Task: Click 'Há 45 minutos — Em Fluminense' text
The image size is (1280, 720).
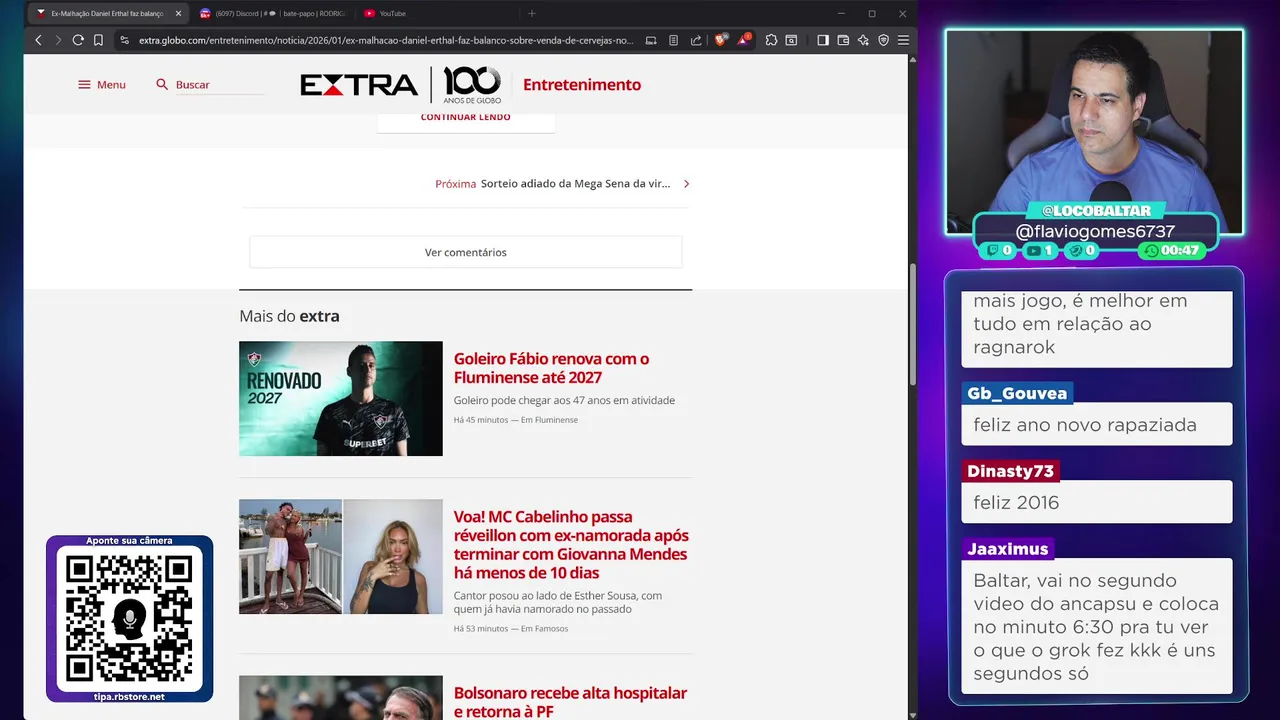Action: click(515, 420)
